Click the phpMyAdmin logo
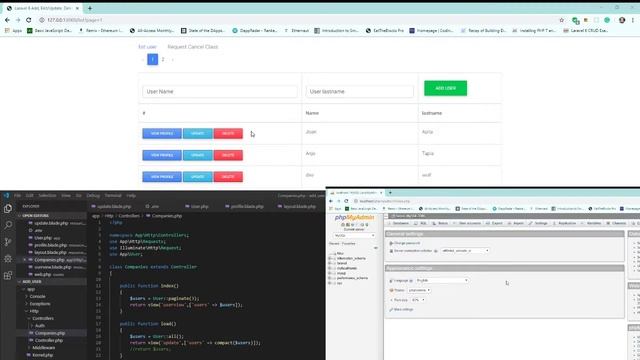This screenshot has width=640, height=360. click(354, 218)
